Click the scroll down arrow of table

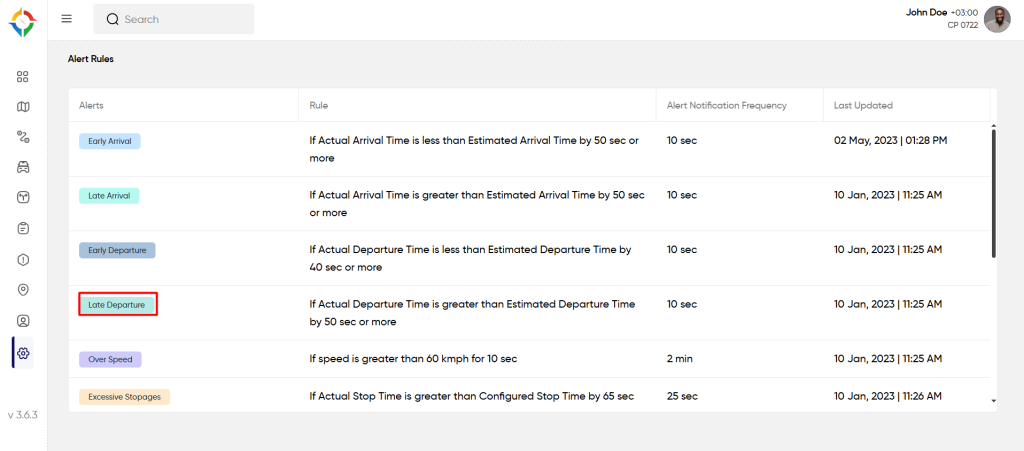point(993,401)
